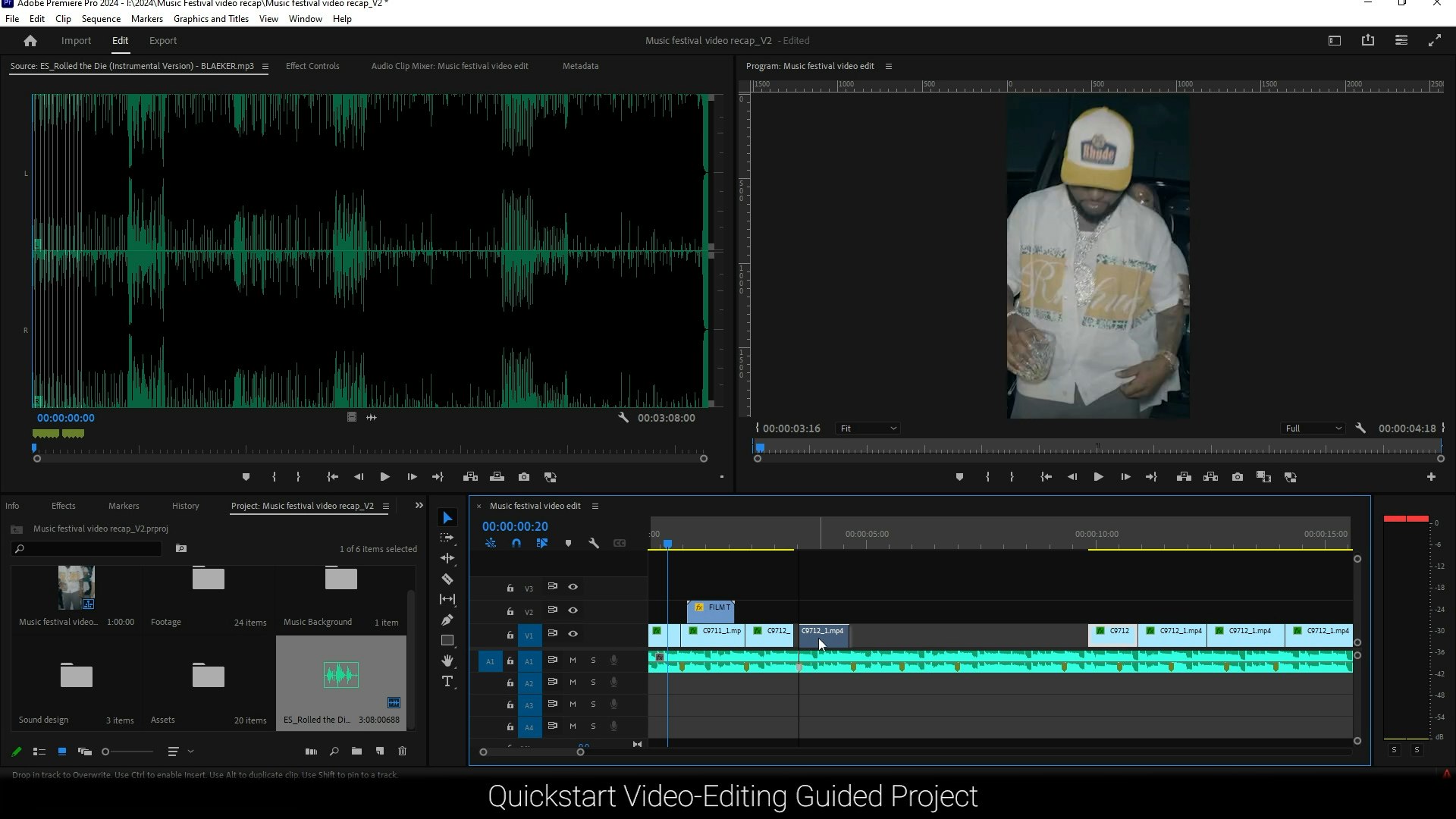The height and width of the screenshot is (819, 1456).
Task: Switch to the Effect Controls tab
Action: coord(312,66)
